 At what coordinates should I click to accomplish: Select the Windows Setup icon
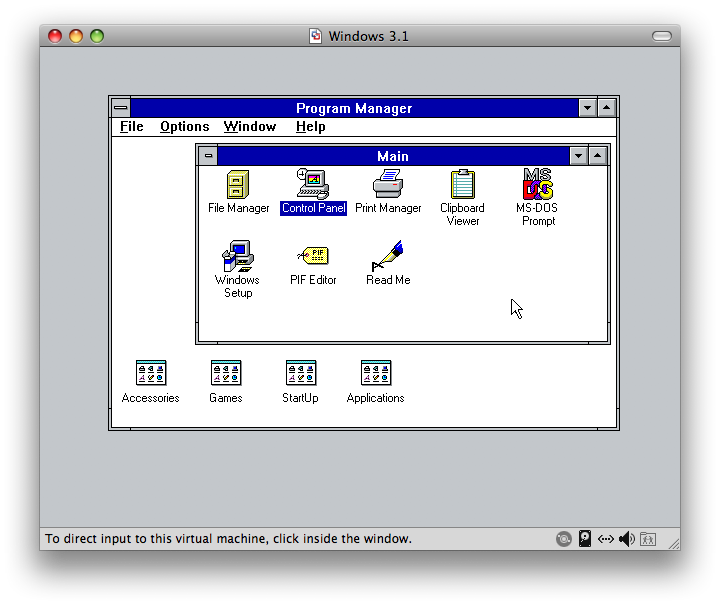pos(238,256)
